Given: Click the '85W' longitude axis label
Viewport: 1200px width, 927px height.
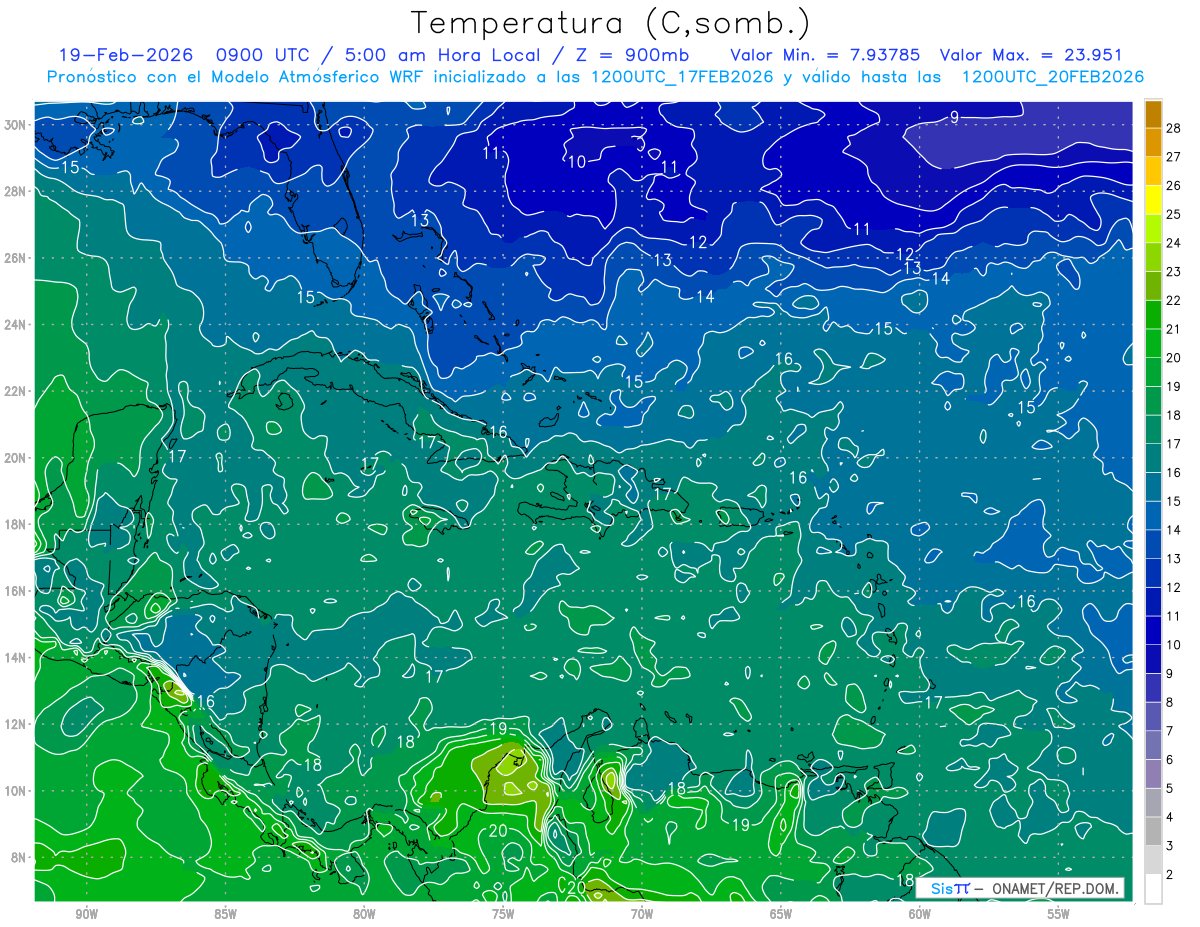Looking at the screenshot, I should pos(225,915).
